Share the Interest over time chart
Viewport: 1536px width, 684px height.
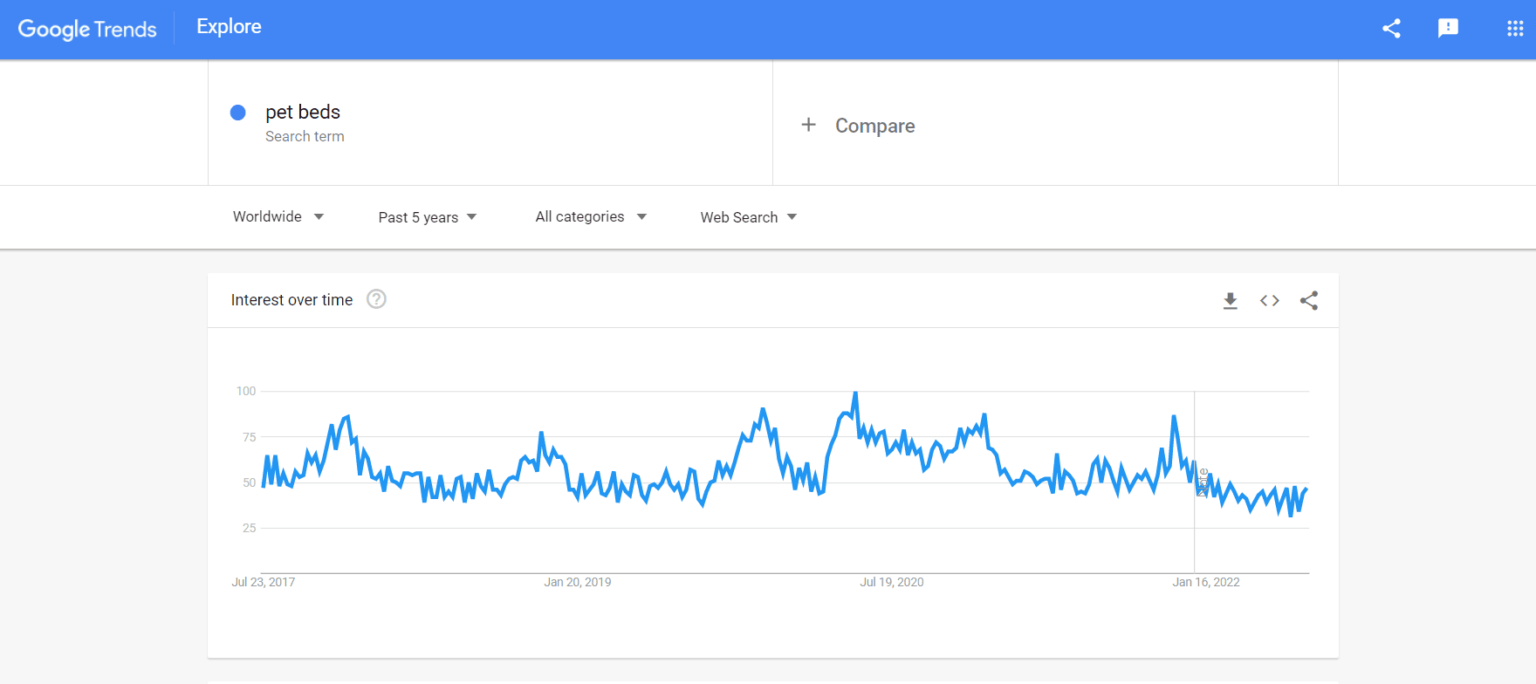pyautogui.click(x=1309, y=300)
